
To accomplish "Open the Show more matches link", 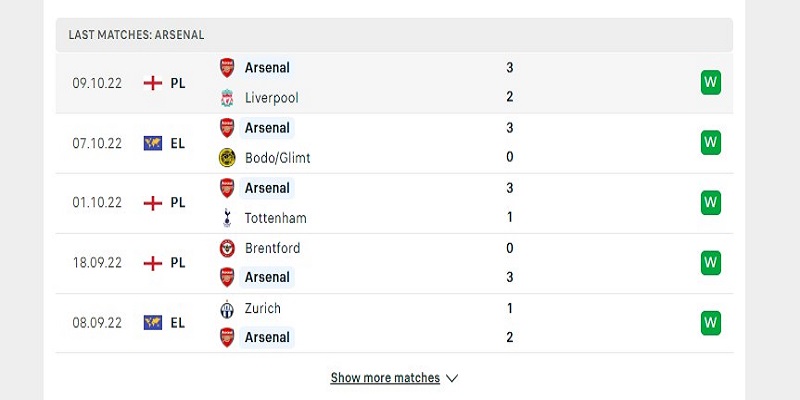I will click(x=385, y=378).
